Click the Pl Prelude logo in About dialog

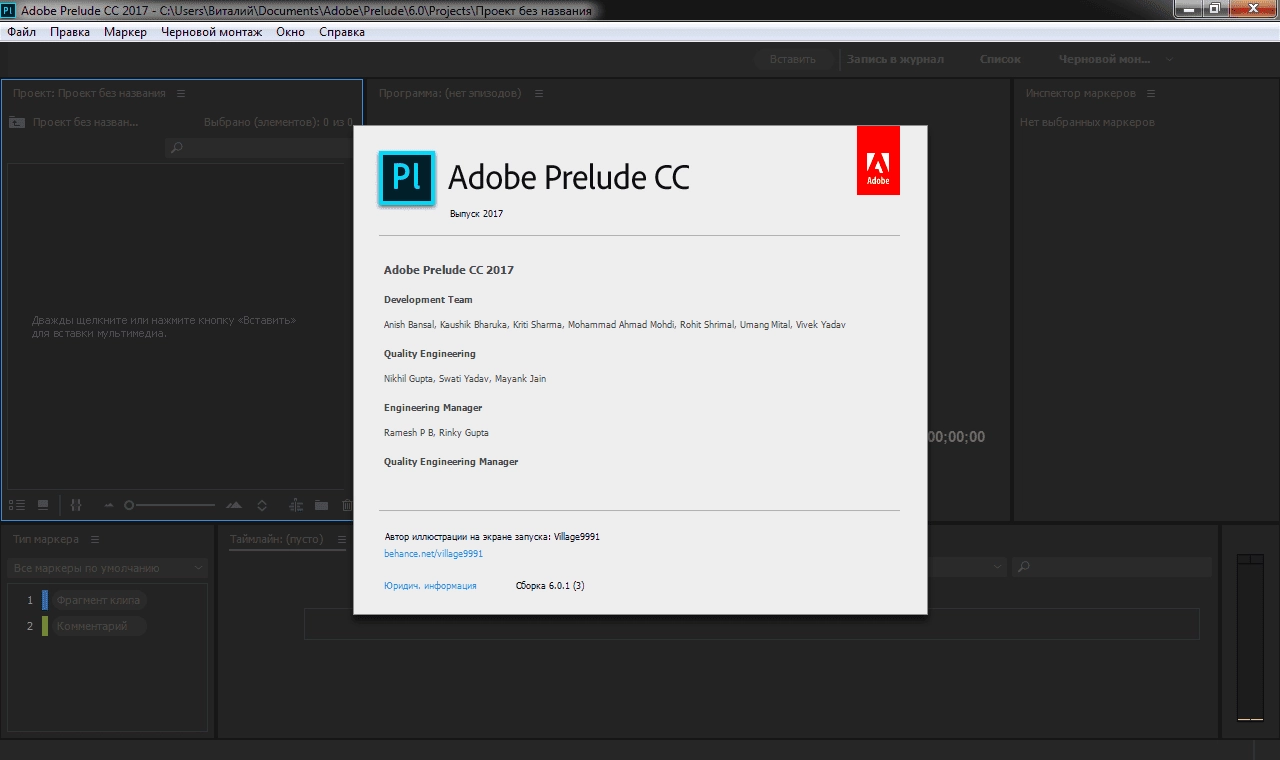tap(406, 178)
